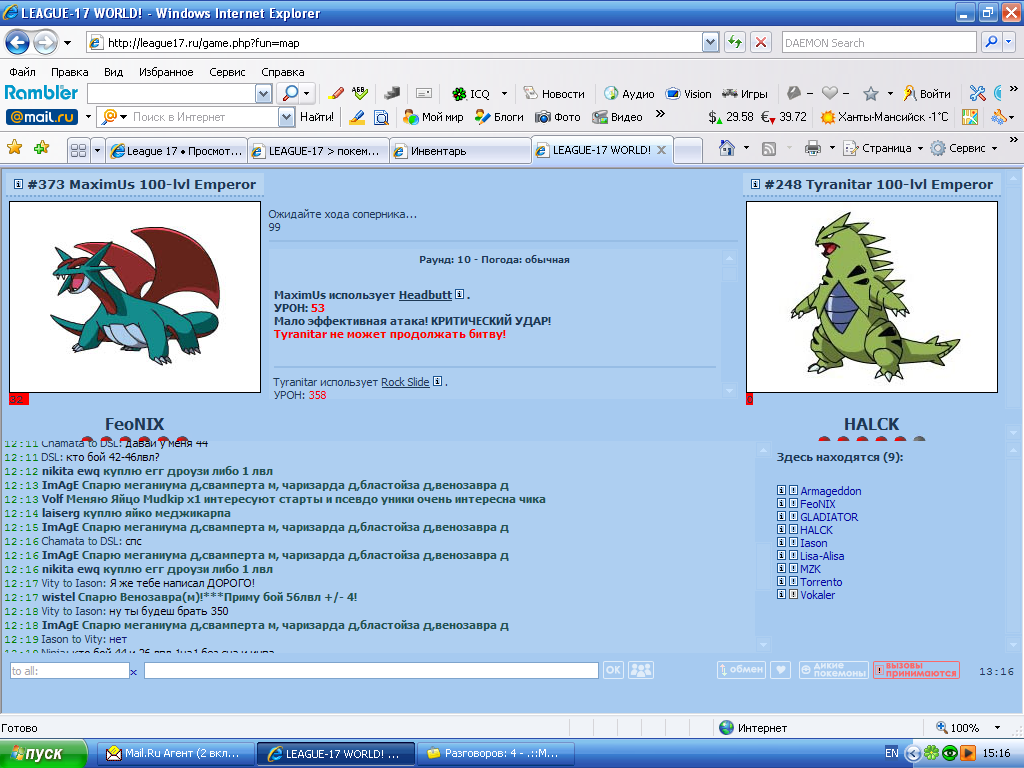Click the GLADIATOR player link
The height and width of the screenshot is (768, 1024).
pos(829,517)
